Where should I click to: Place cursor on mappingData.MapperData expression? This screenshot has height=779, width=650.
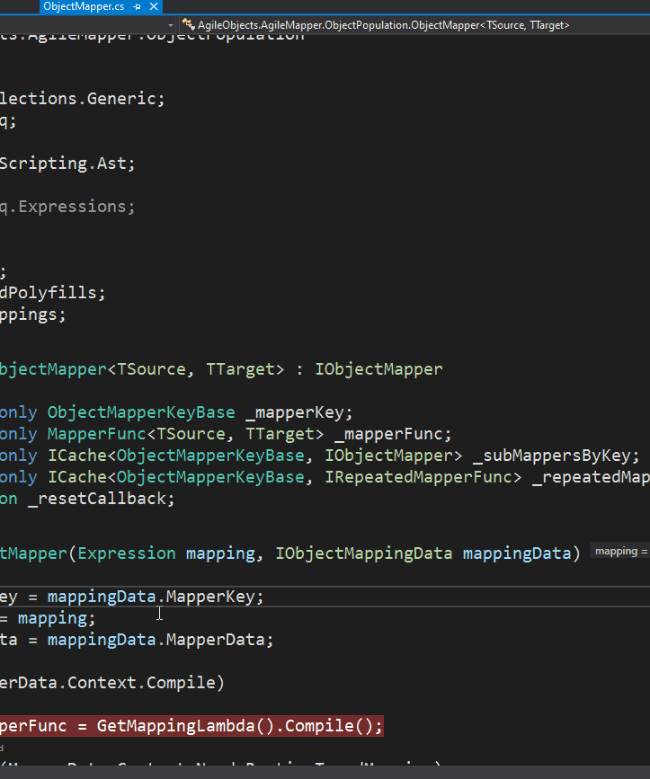pos(160,640)
